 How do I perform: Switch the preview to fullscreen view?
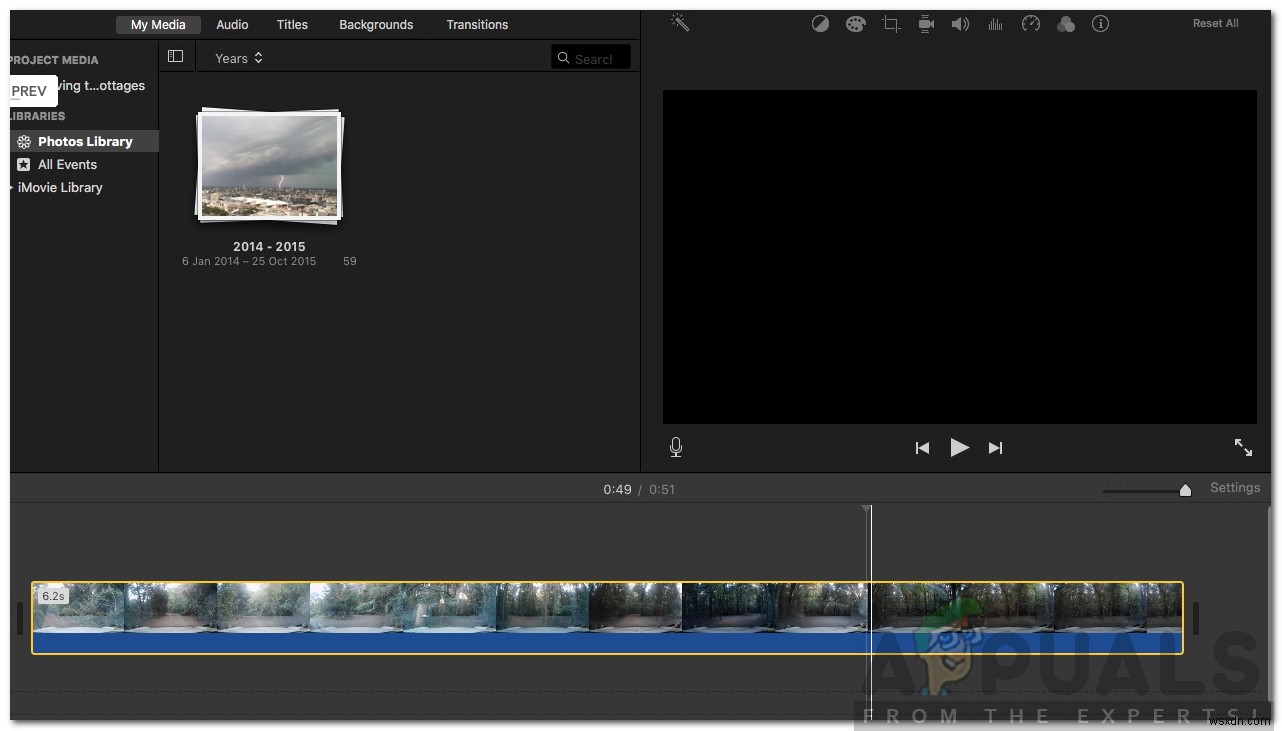click(x=1243, y=447)
